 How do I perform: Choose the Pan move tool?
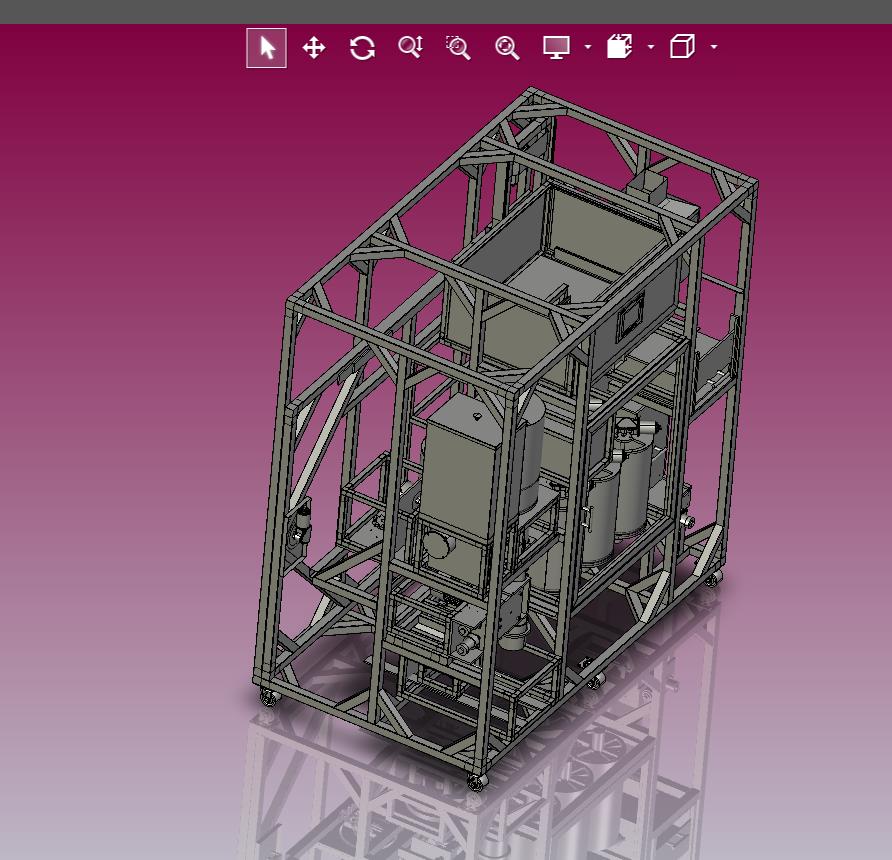(314, 48)
